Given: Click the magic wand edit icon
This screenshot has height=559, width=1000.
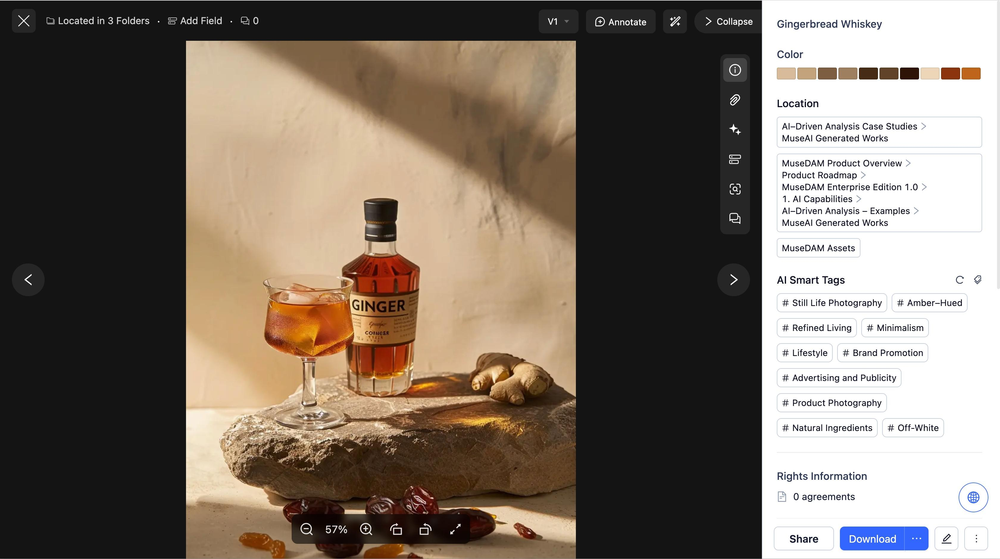Looking at the screenshot, I should click(x=675, y=21).
